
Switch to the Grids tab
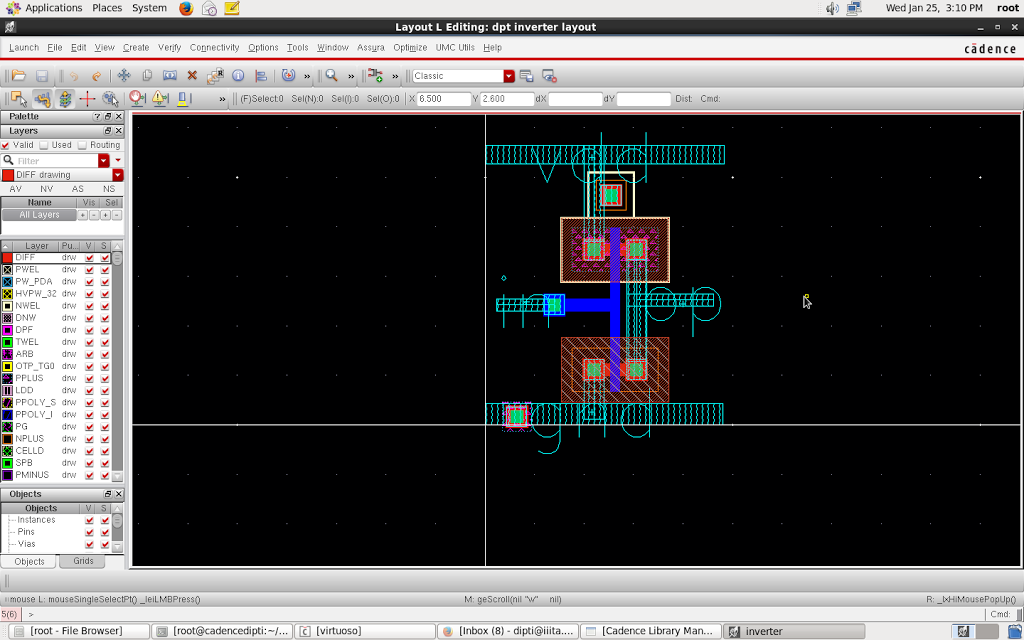pos(82,561)
